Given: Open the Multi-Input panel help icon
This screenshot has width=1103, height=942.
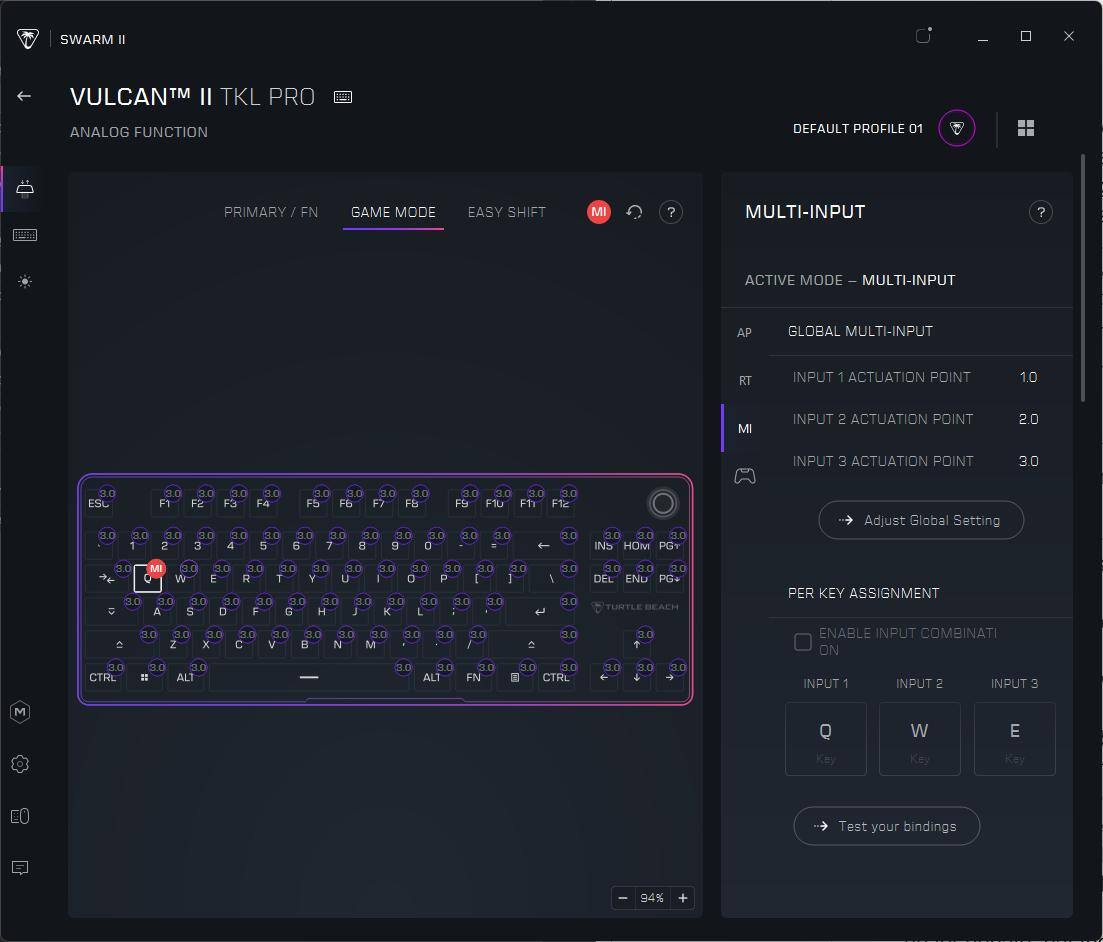Looking at the screenshot, I should [1040, 212].
